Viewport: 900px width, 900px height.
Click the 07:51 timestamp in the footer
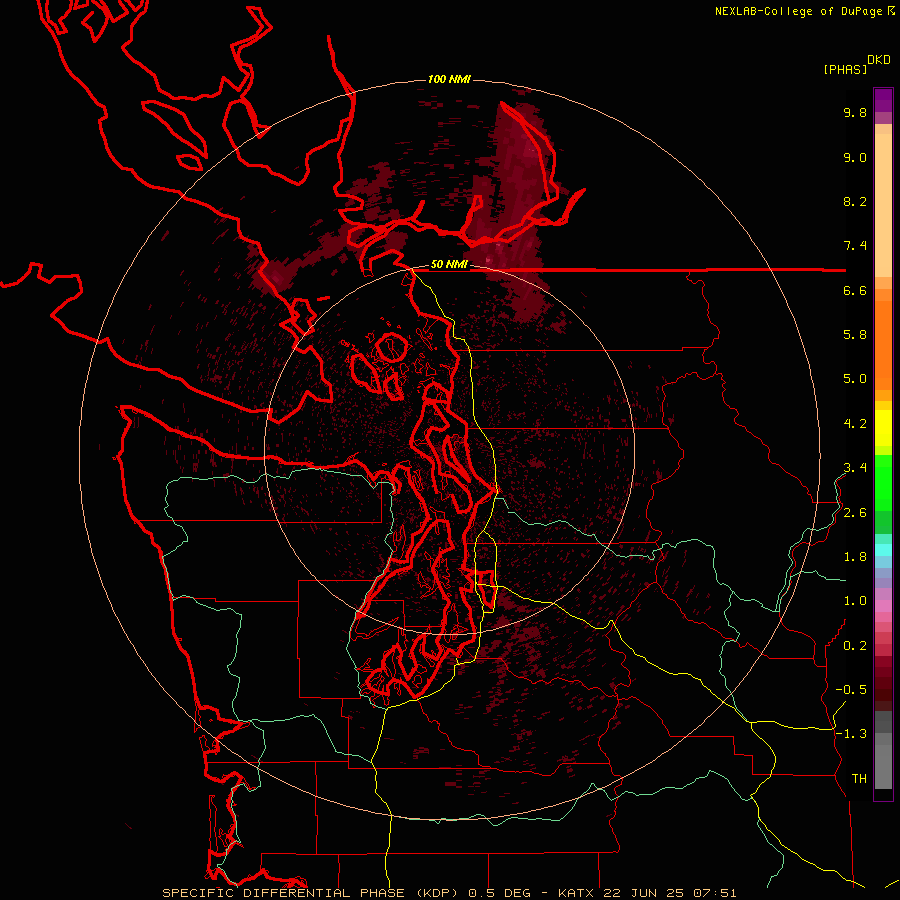click(x=713, y=893)
